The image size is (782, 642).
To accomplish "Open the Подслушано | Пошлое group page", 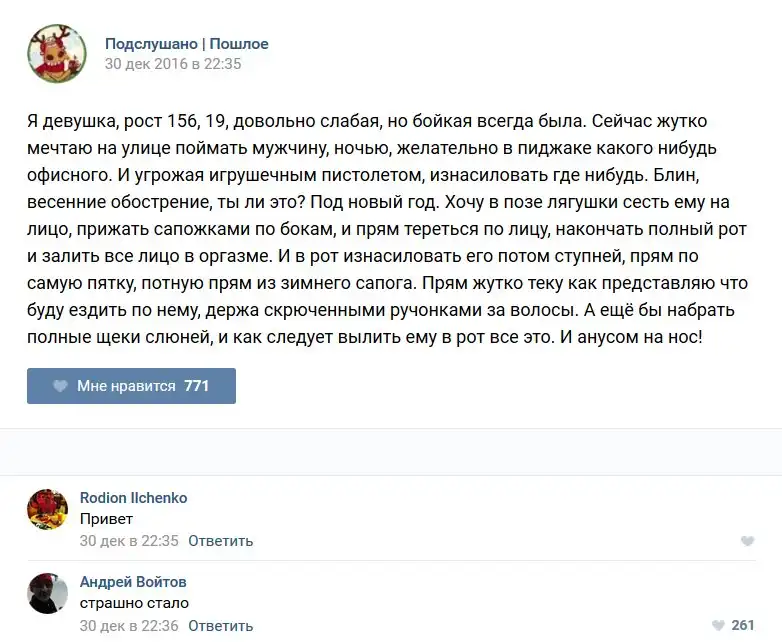I will 187,44.
